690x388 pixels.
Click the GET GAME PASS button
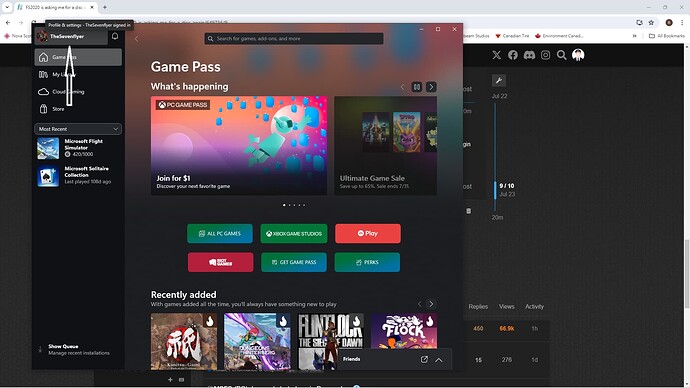tap(294, 262)
